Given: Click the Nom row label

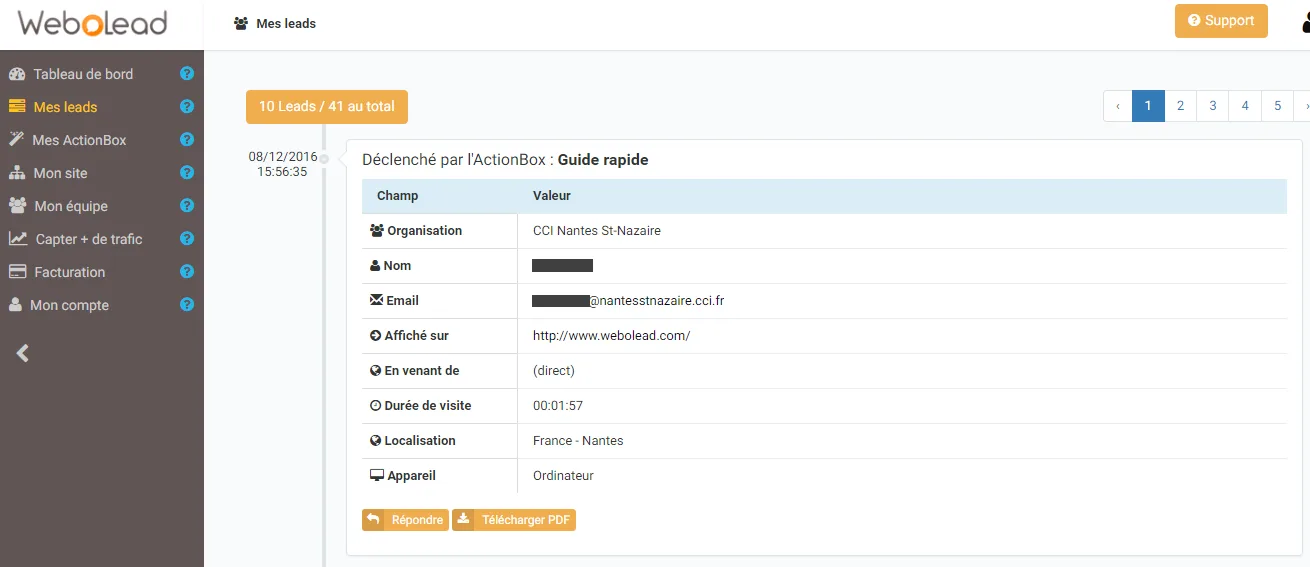Looking at the screenshot, I should (390, 266).
